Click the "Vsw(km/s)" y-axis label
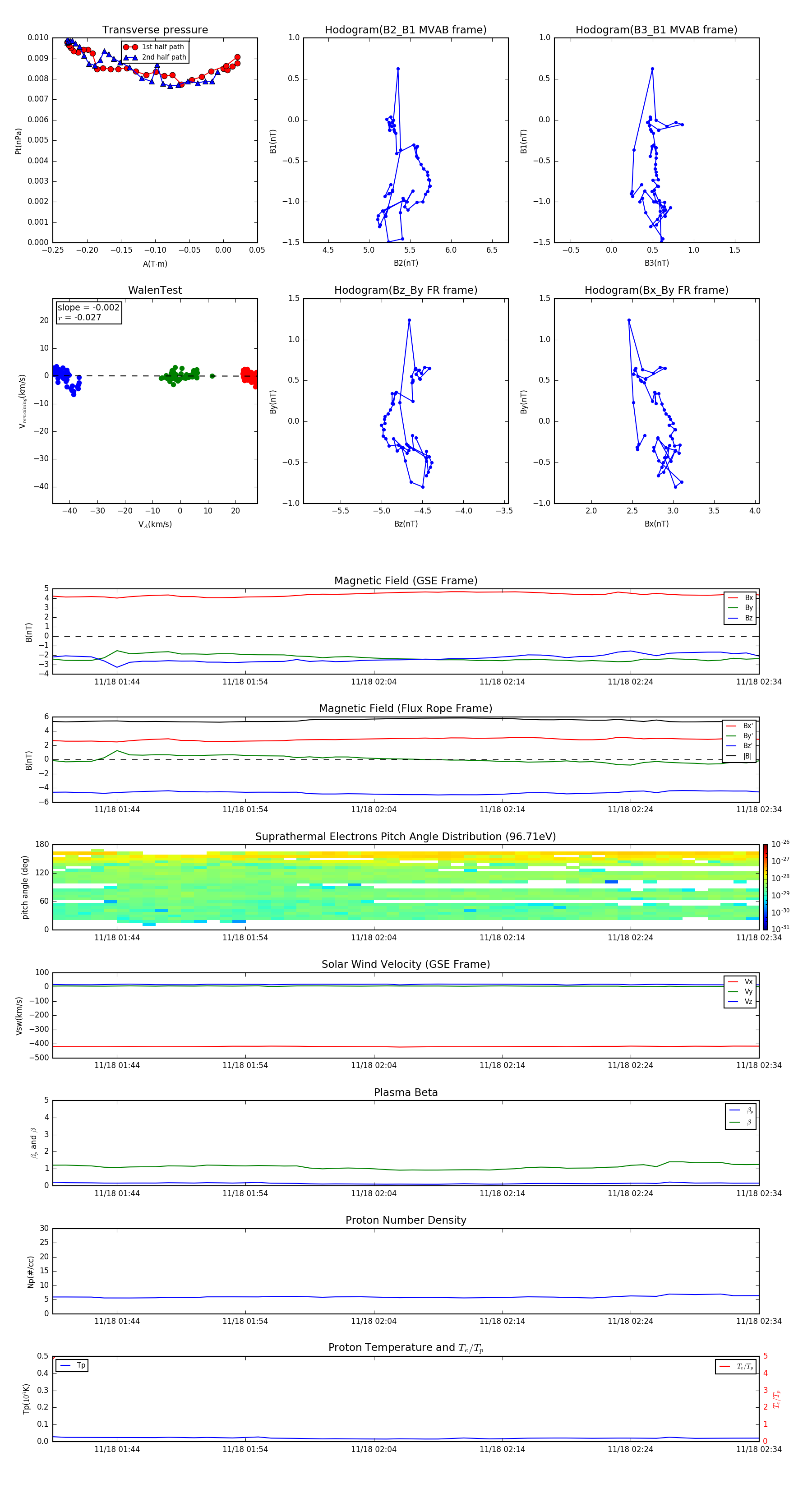 click(x=18, y=1016)
